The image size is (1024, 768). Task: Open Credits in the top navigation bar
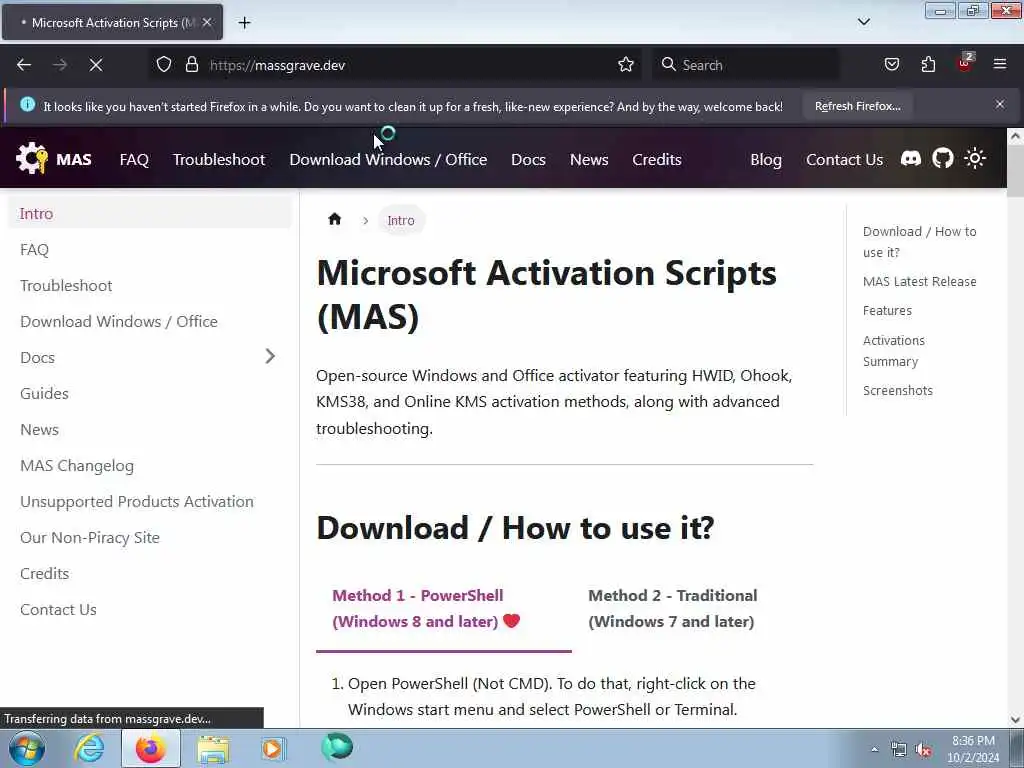[656, 159]
